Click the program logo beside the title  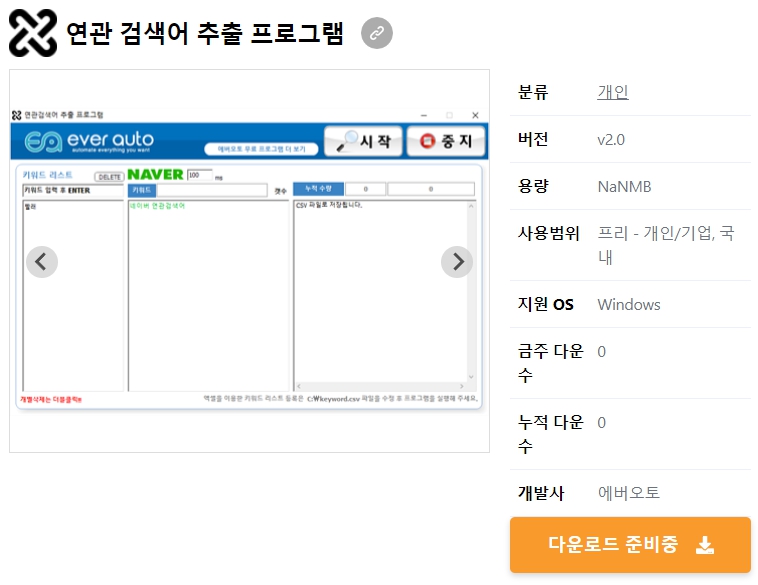coord(33,33)
